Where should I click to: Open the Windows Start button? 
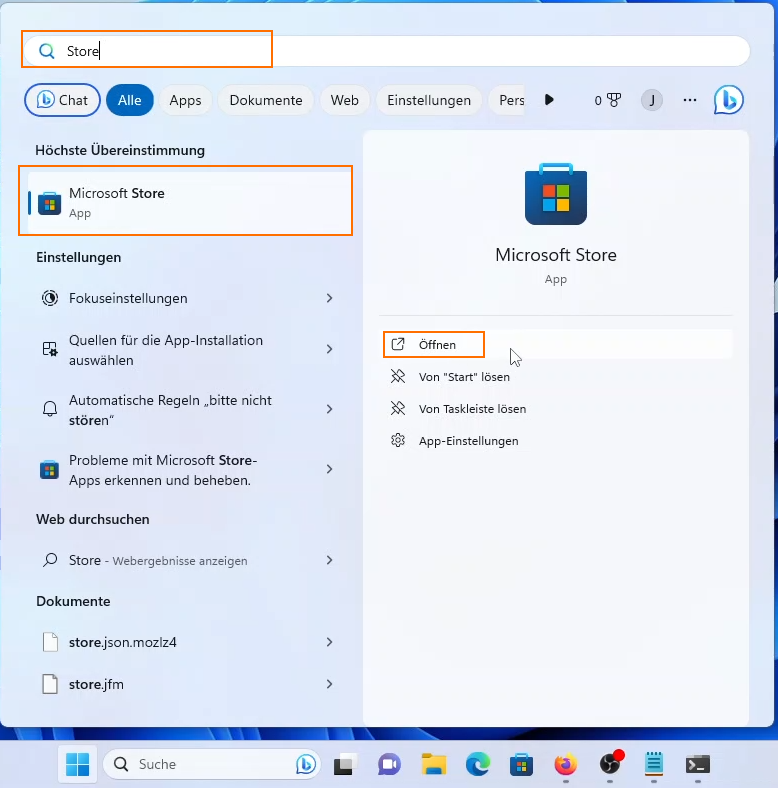(x=78, y=764)
